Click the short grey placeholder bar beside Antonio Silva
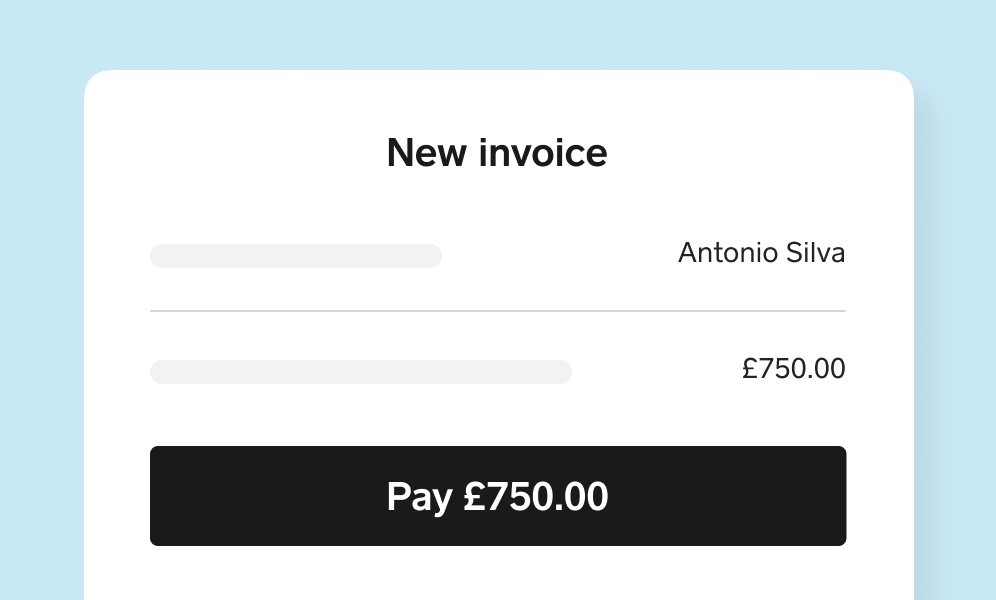The width and height of the screenshot is (996, 600). tap(296, 256)
